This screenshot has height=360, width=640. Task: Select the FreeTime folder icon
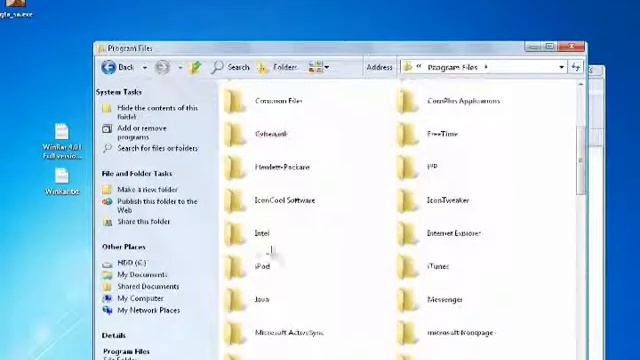coord(407,134)
